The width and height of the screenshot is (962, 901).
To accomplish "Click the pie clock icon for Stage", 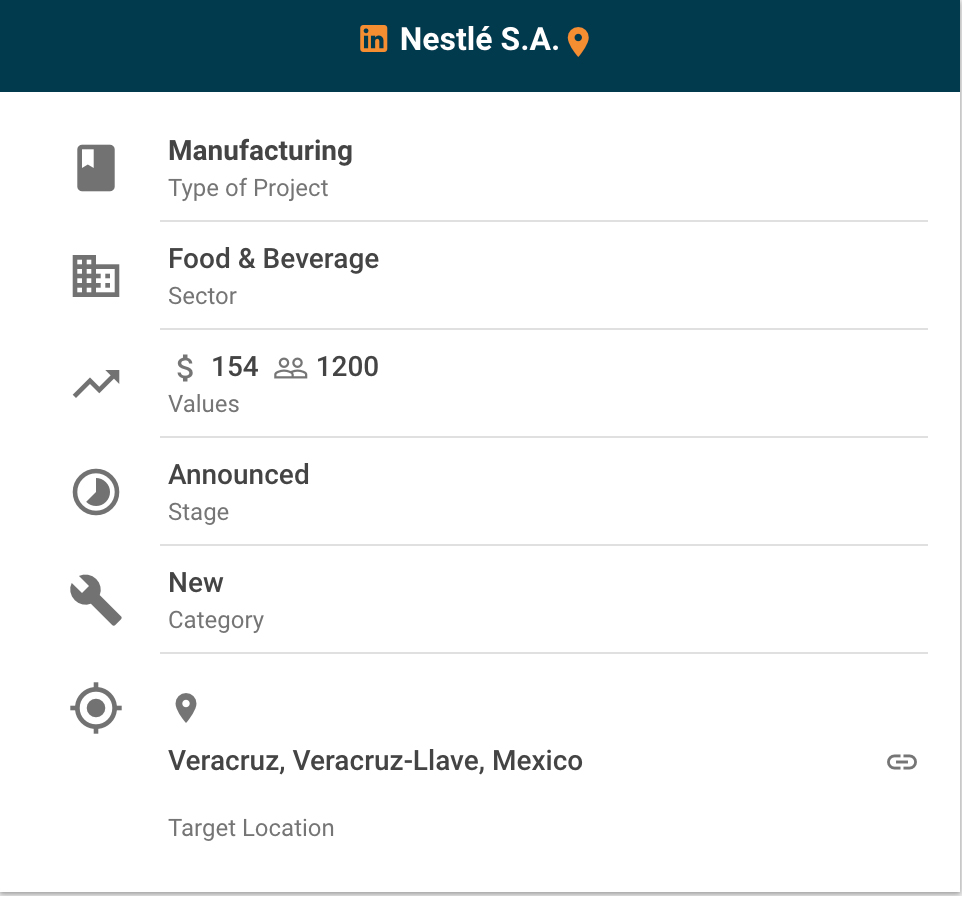I will [96, 492].
